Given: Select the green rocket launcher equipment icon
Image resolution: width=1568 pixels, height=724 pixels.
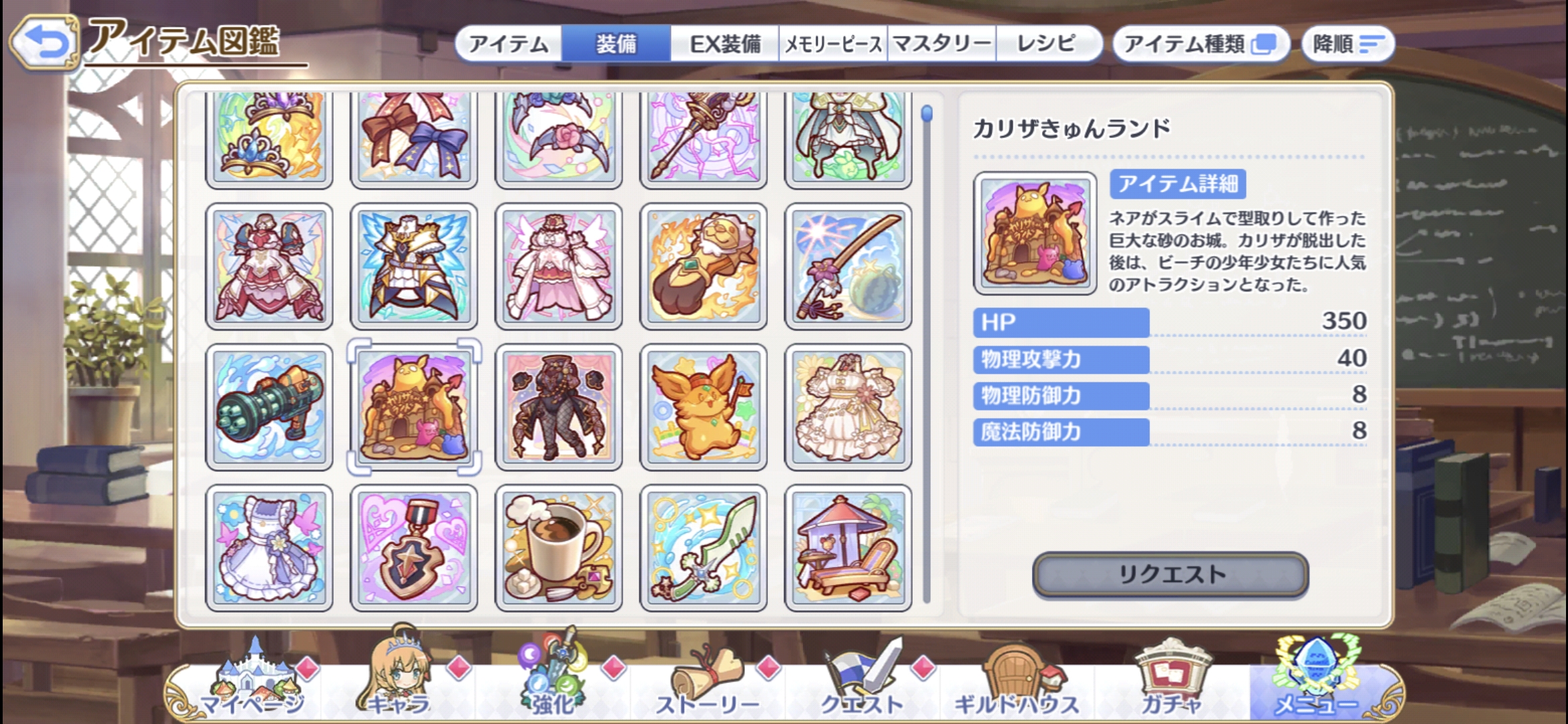Looking at the screenshot, I should 269,407.
